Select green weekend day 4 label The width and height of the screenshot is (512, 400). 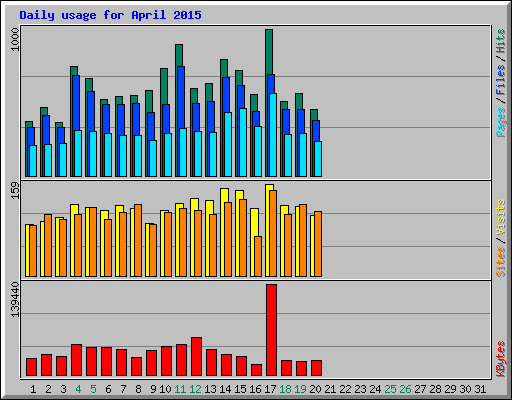[x=78, y=389]
